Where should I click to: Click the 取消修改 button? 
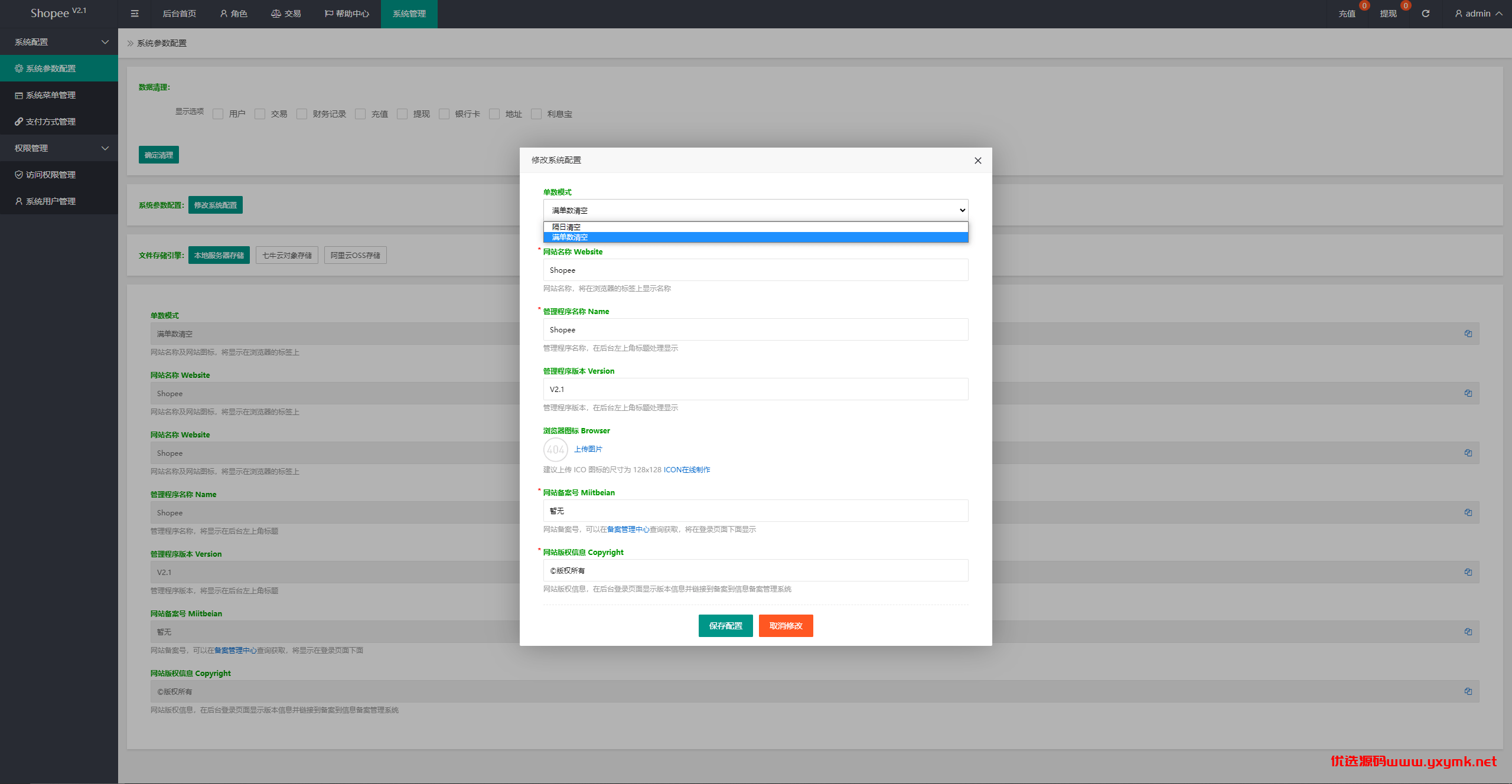[x=786, y=626]
